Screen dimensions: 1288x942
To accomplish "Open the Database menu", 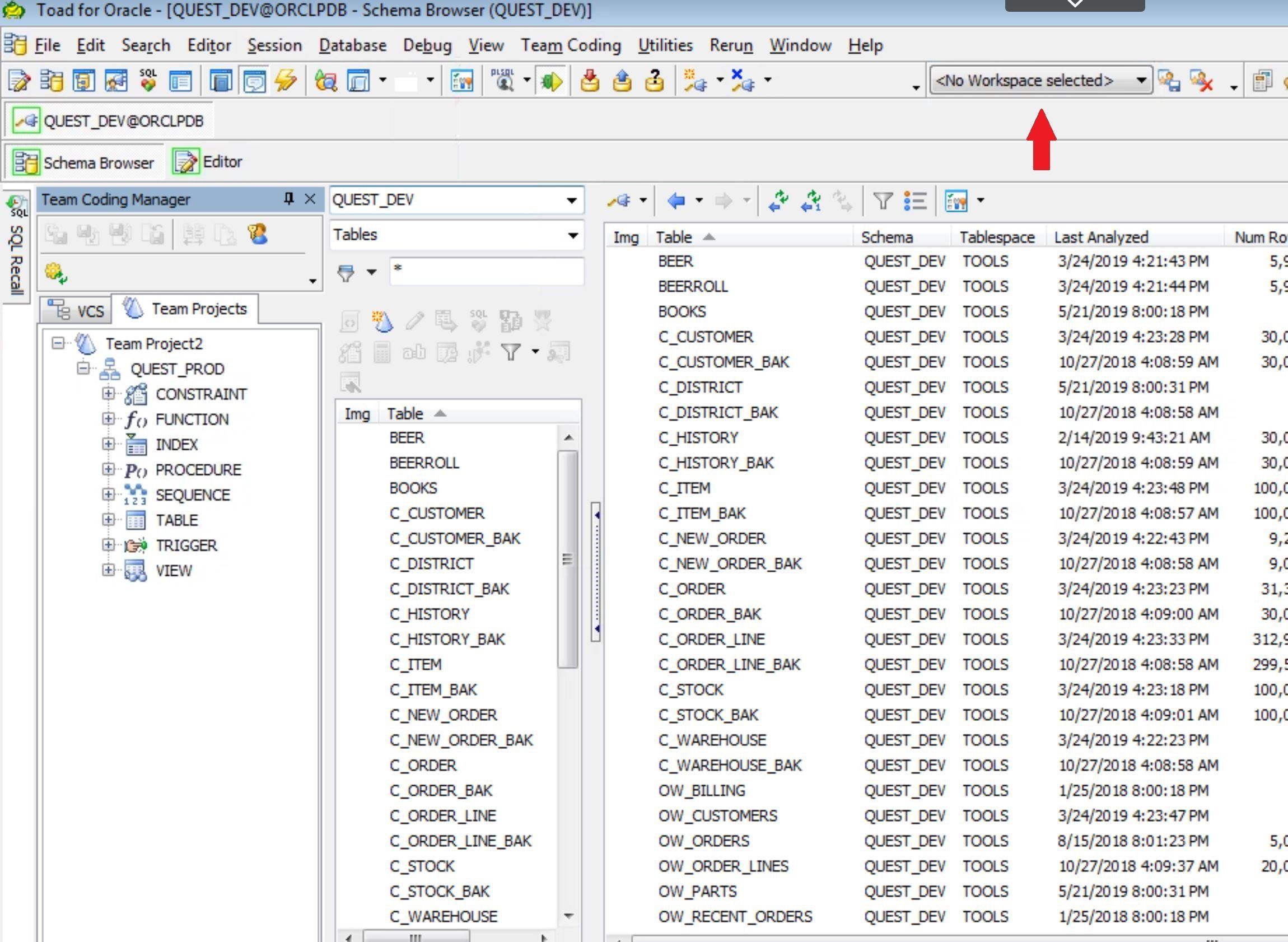I will point(352,45).
